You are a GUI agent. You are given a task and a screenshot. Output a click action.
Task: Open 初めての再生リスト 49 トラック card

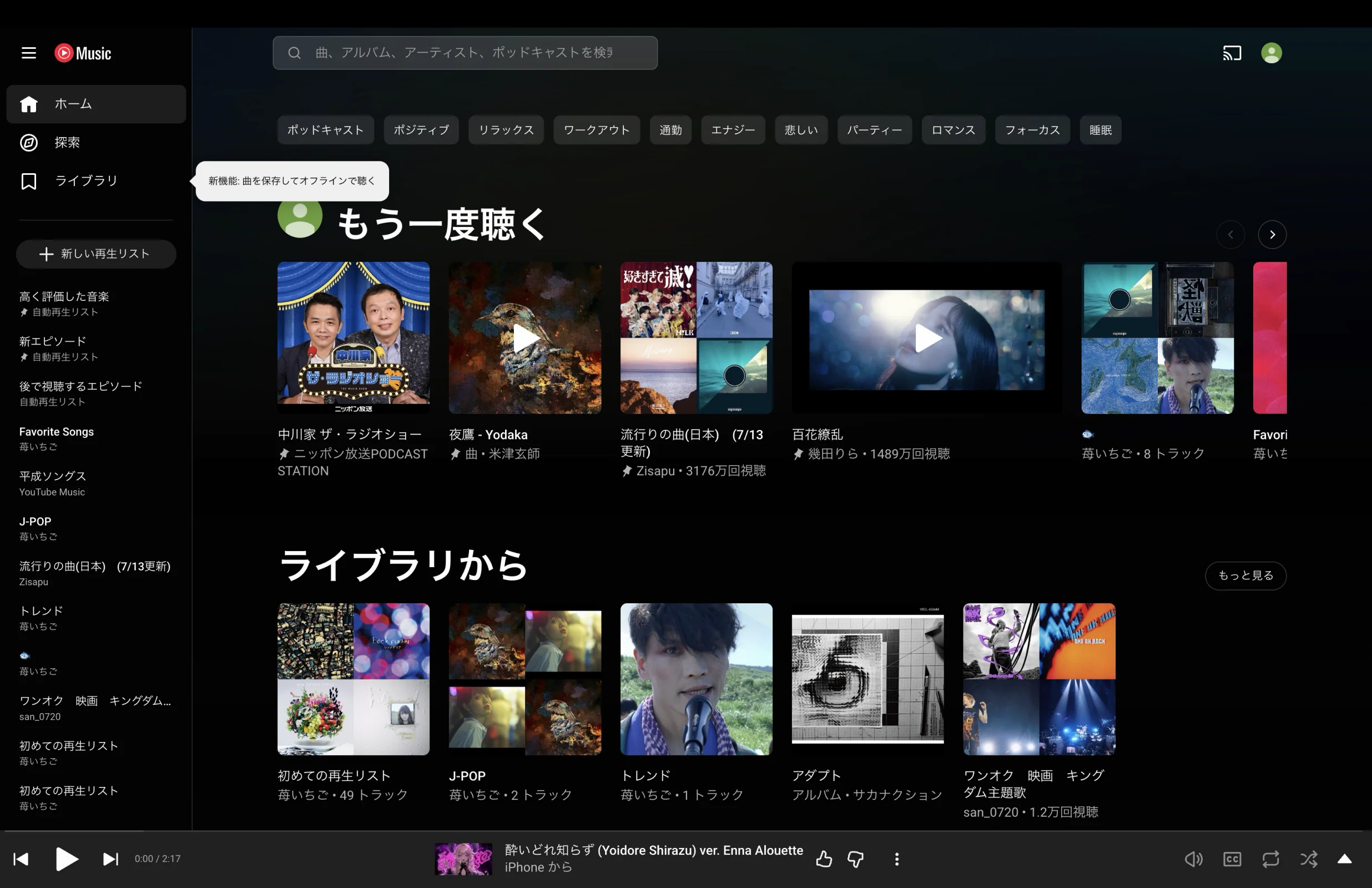pyautogui.click(x=354, y=679)
